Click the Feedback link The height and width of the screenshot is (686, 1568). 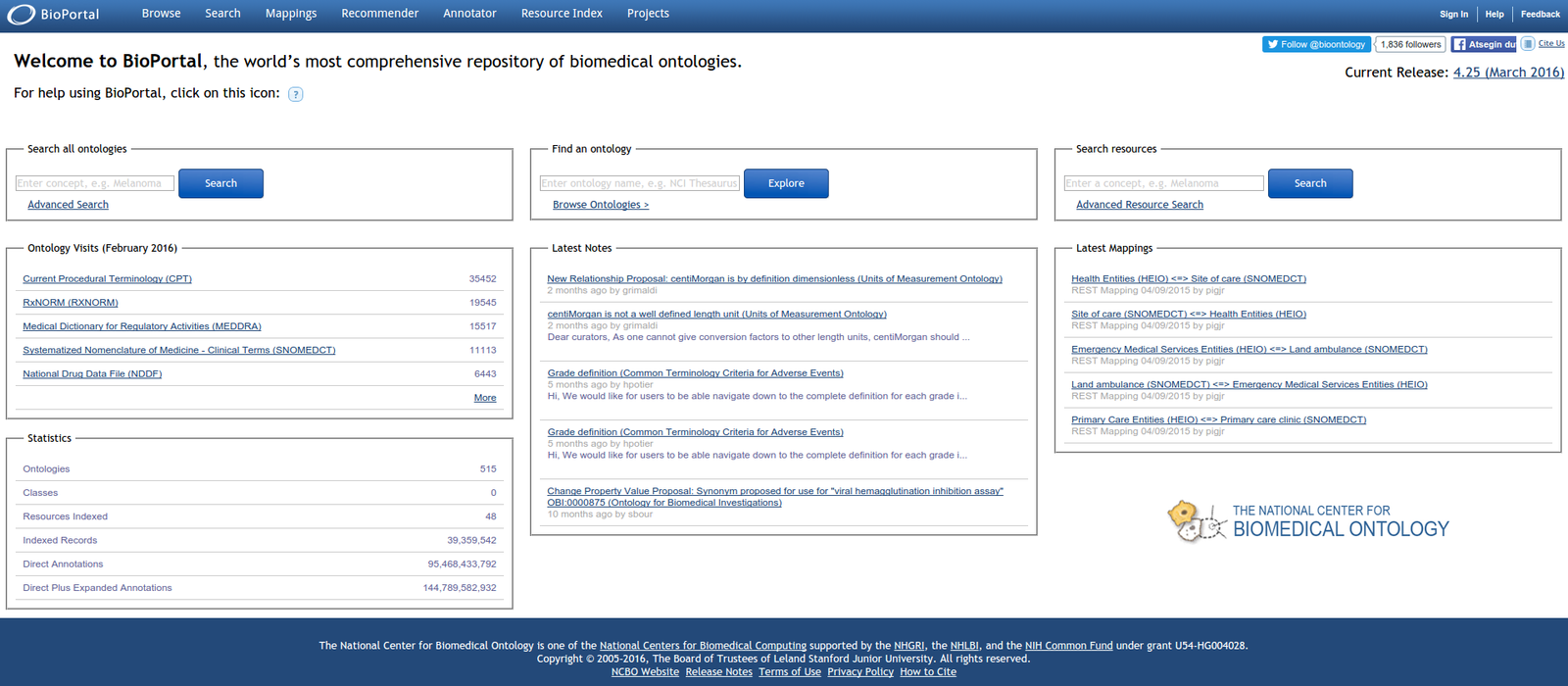1540,15
